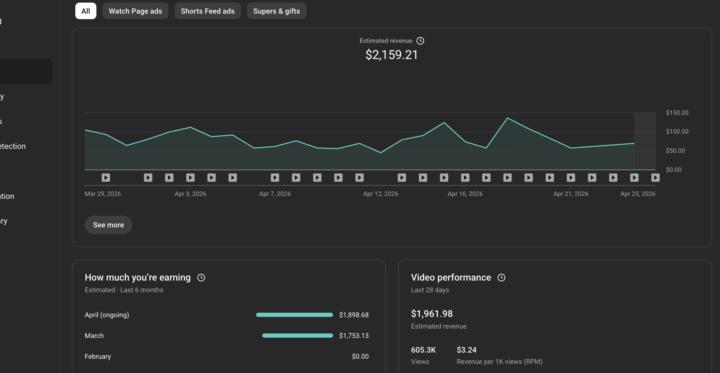Click the $0.00 February amount
The height and width of the screenshot is (373, 720).
coord(360,356)
